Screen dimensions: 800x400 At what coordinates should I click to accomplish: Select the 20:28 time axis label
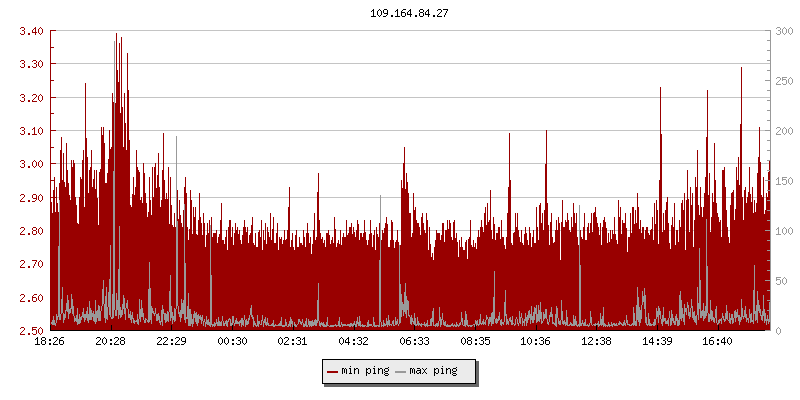tap(111, 342)
